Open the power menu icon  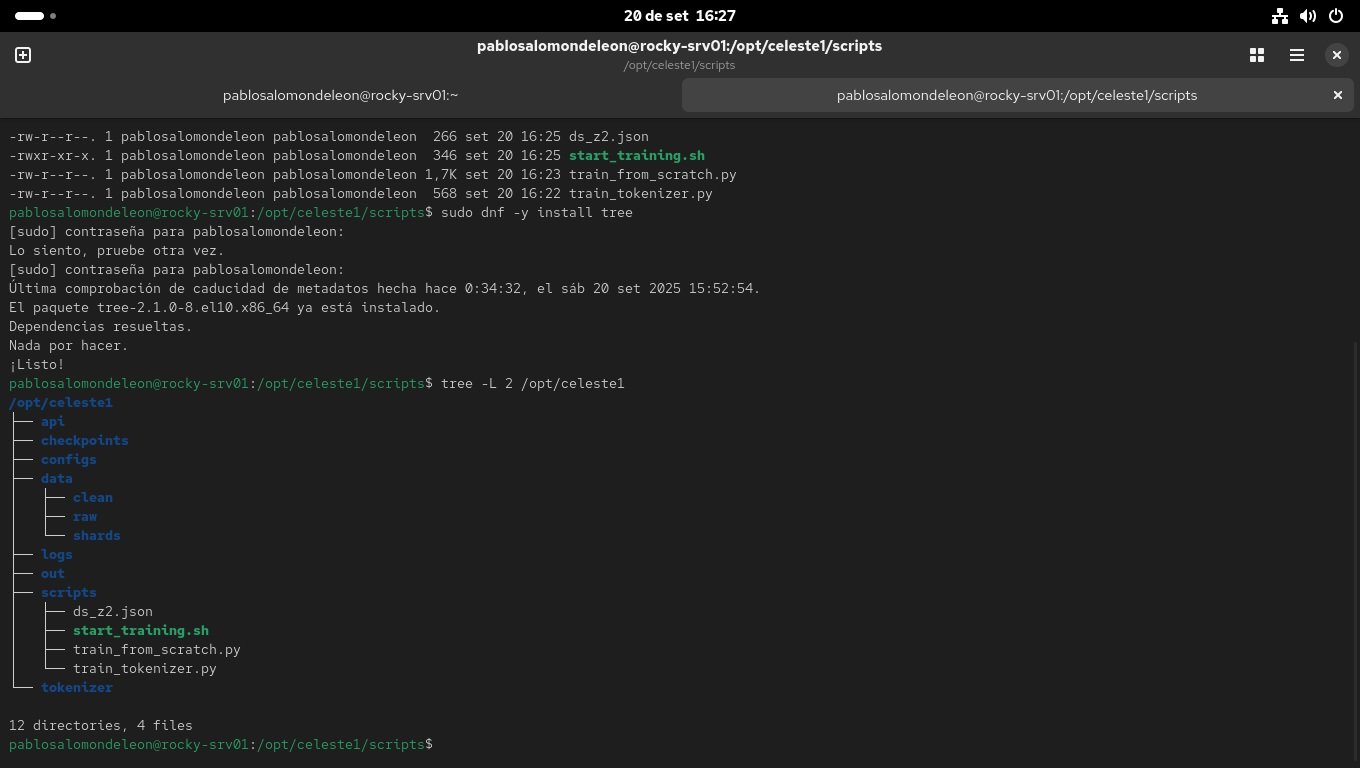tap(1336, 16)
